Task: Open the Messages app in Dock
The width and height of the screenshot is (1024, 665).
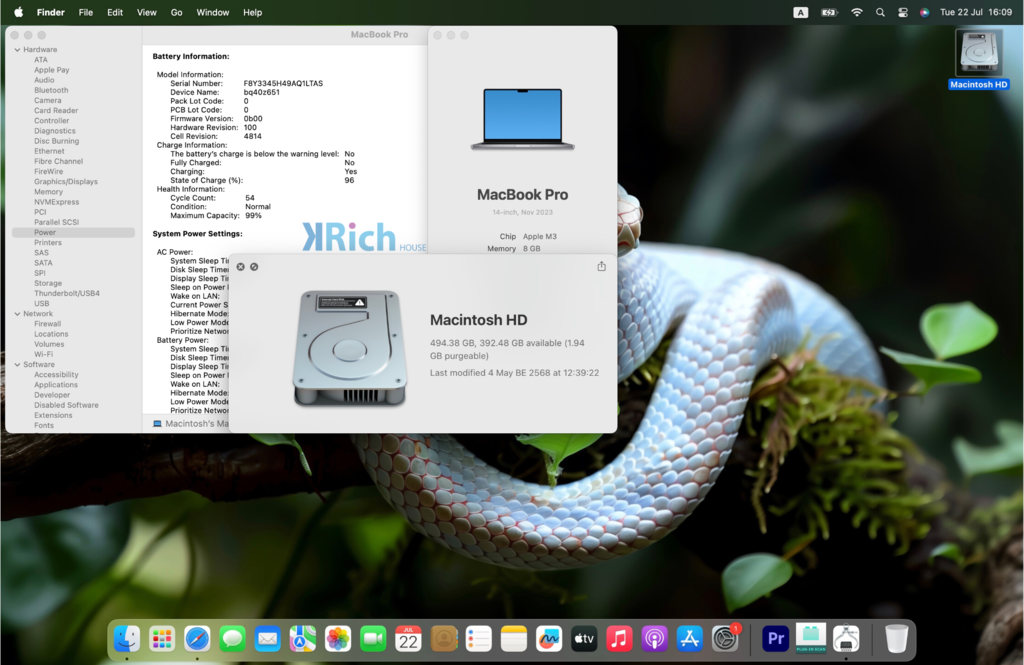Action: click(232, 638)
